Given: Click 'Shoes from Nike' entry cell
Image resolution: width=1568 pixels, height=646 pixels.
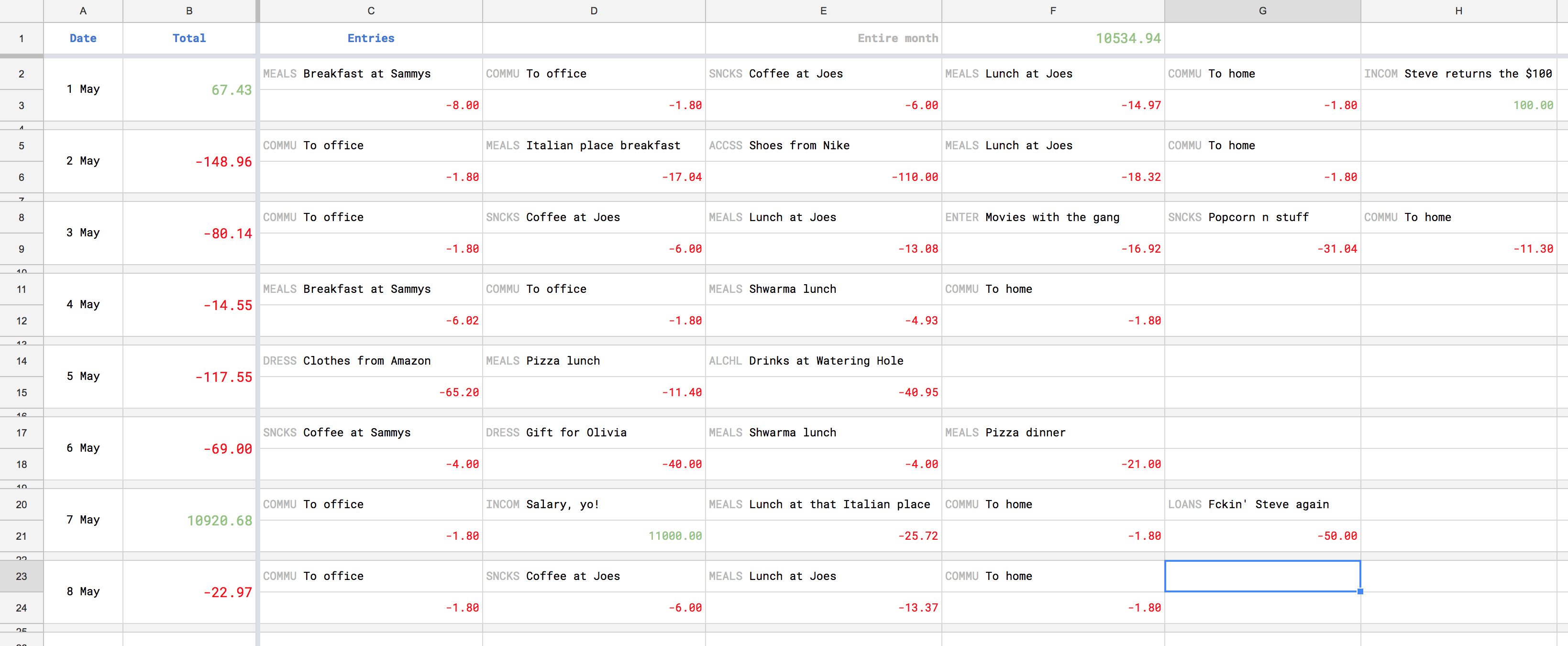Looking at the screenshot, I should point(823,145).
